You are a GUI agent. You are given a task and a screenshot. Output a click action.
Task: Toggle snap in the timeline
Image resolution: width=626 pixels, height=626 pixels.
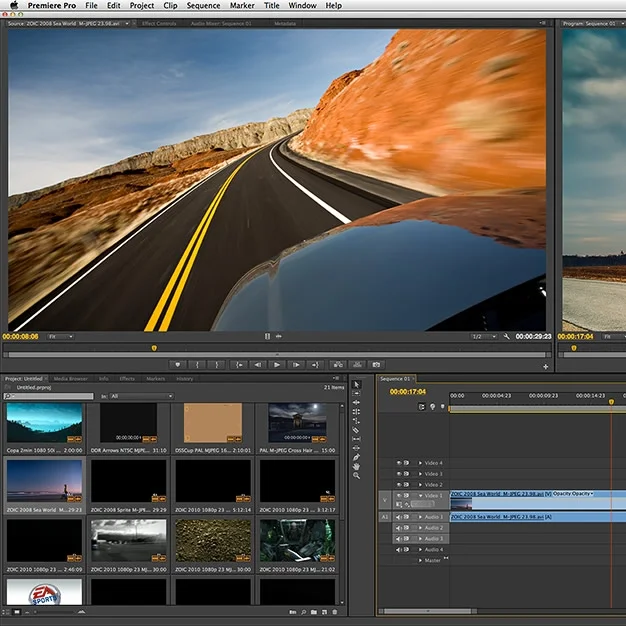422,406
